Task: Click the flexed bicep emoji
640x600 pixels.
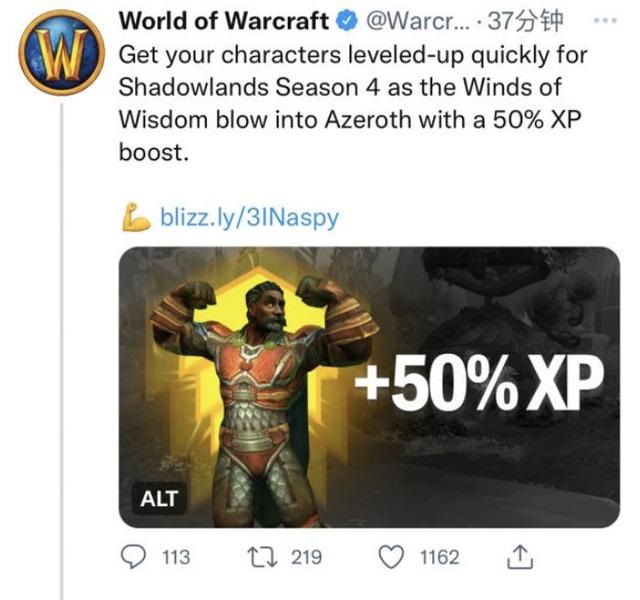Action: click(136, 217)
